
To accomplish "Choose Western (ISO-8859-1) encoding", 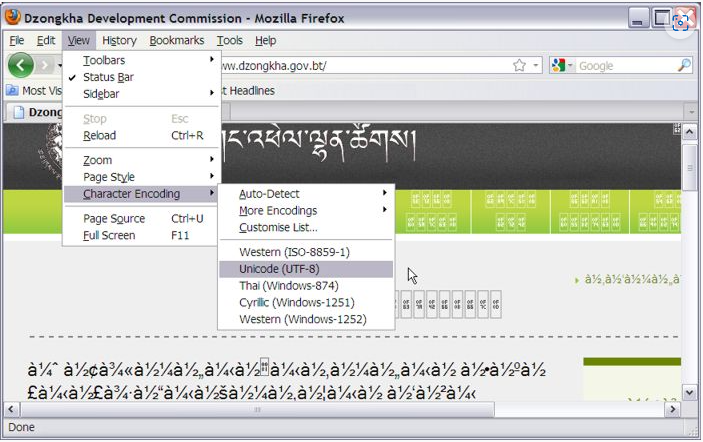I will pos(292,252).
